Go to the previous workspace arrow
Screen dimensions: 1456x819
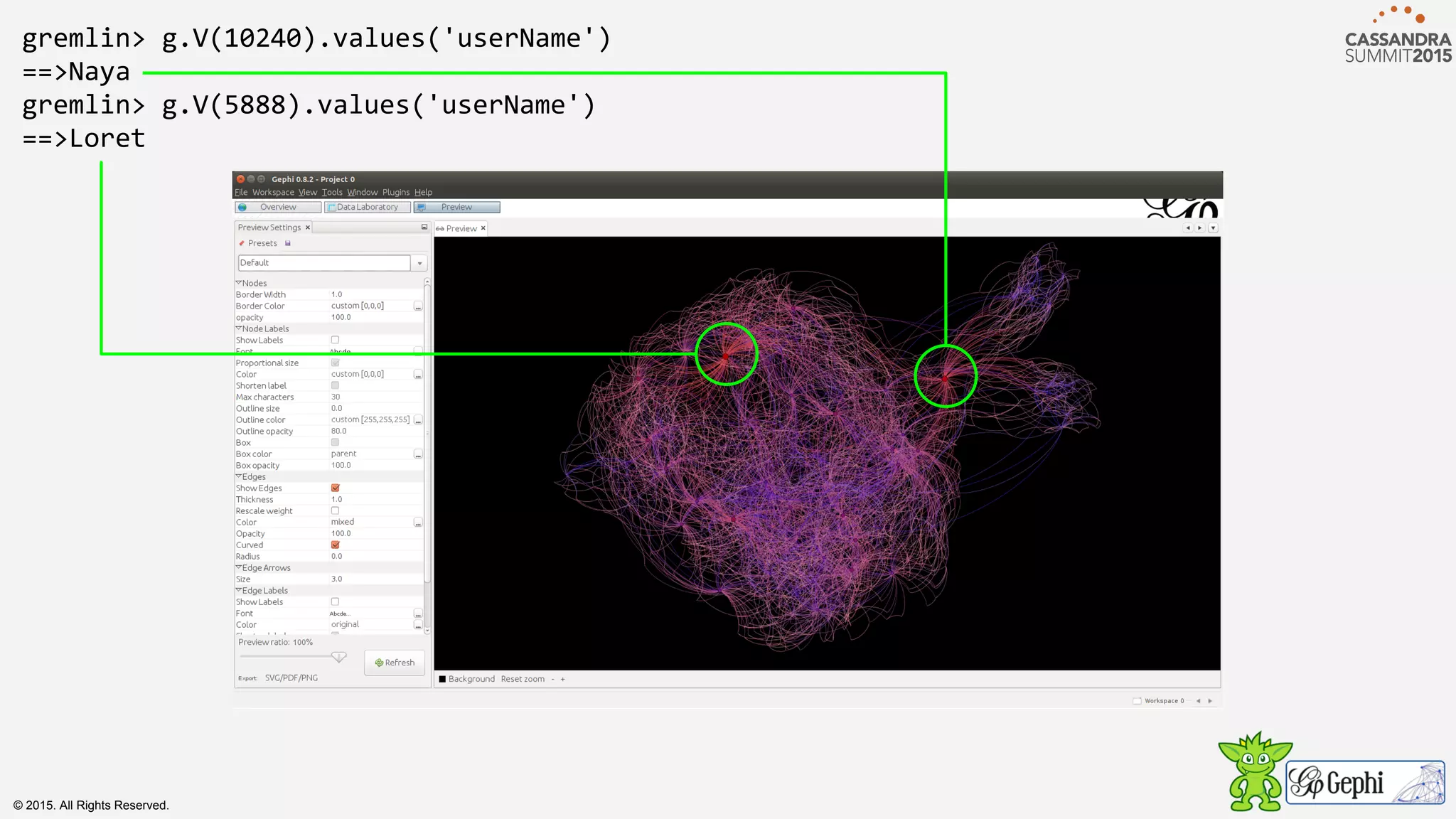point(1199,701)
